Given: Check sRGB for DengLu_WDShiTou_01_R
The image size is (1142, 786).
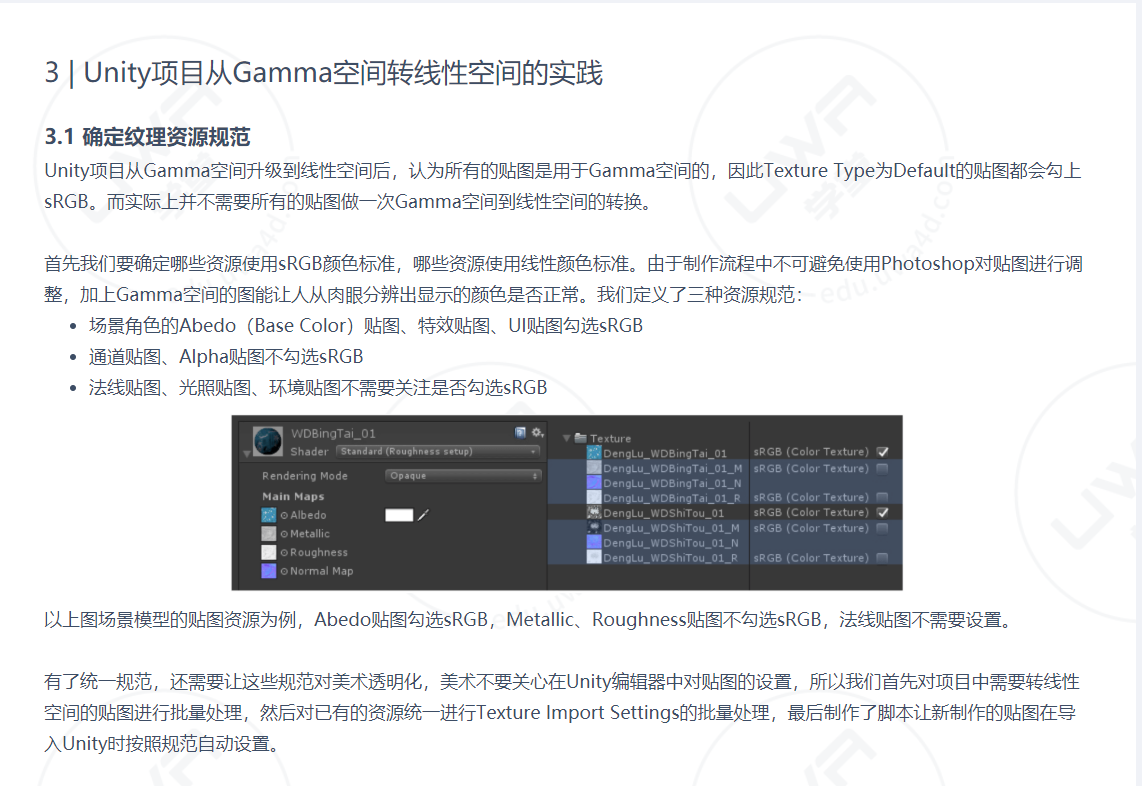Looking at the screenshot, I should (x=883, y=558).
